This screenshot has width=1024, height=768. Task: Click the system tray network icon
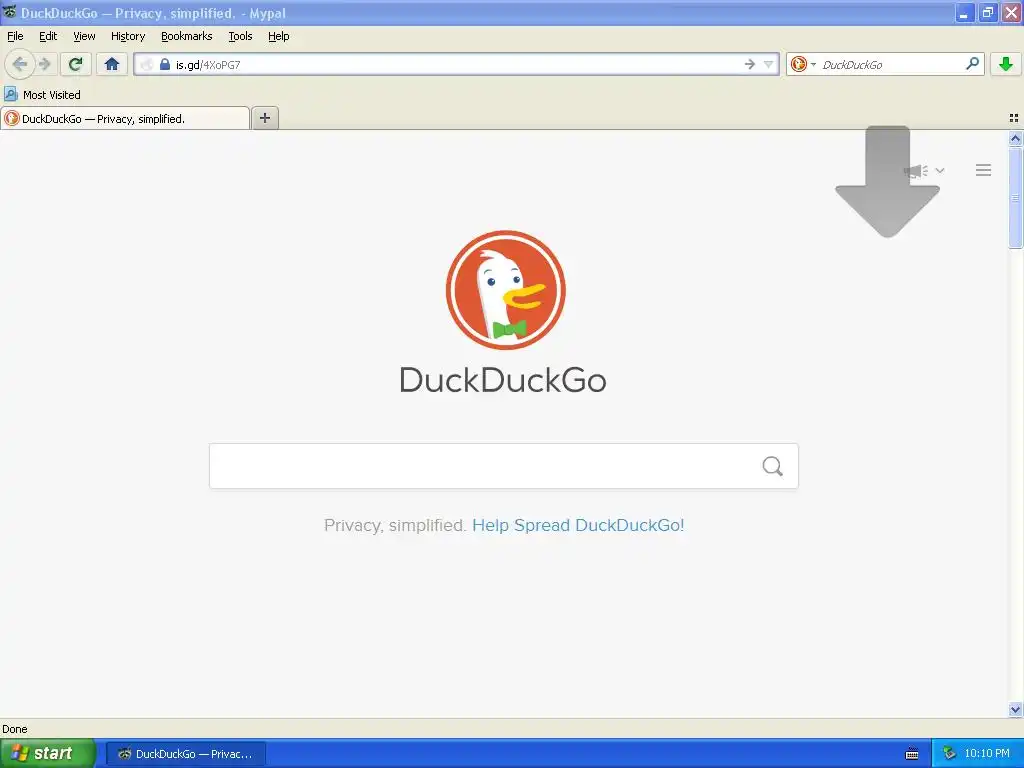(950, 754)
